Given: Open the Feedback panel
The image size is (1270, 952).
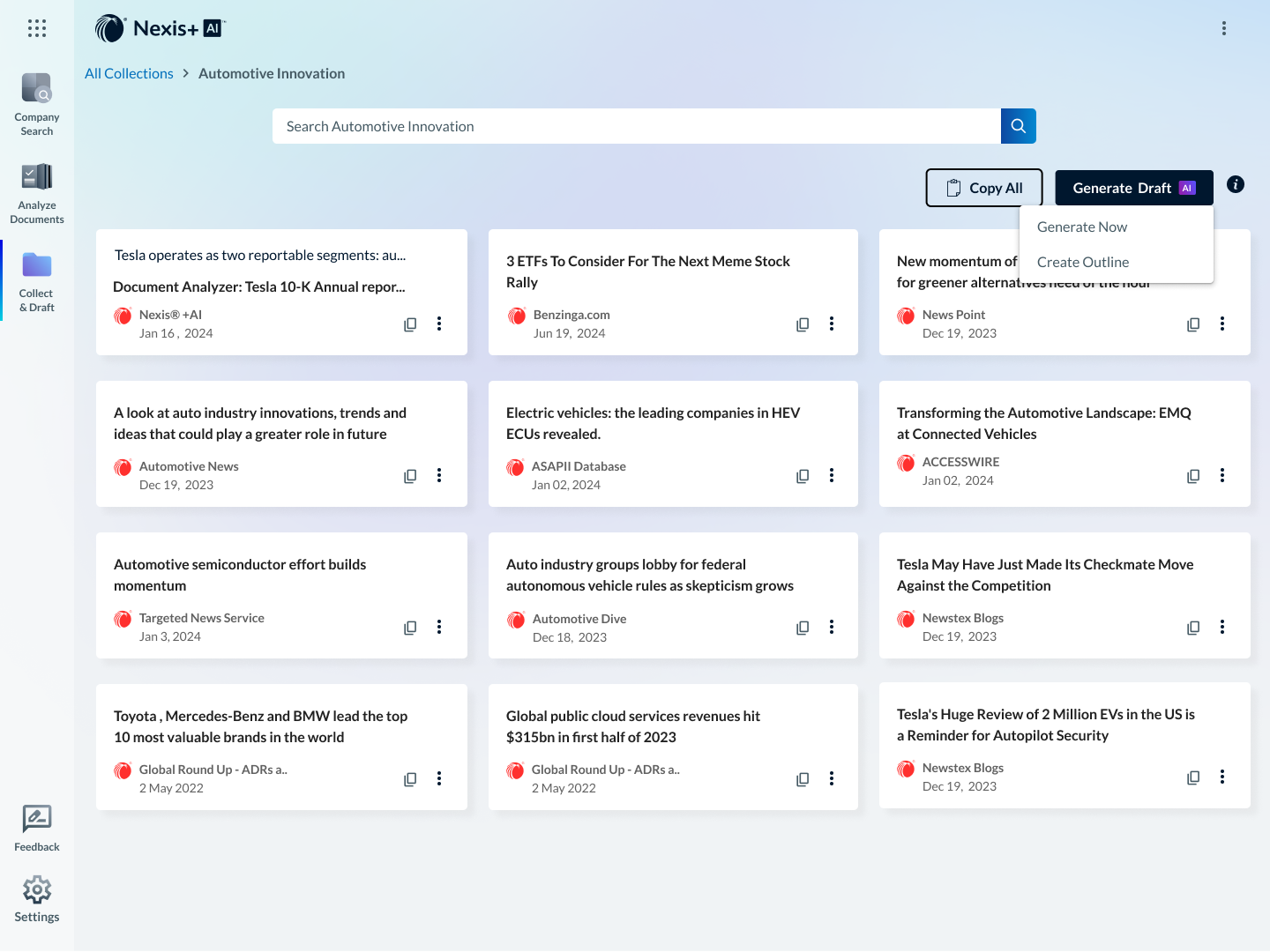Looking at the screenshot, I should point(37,828).
